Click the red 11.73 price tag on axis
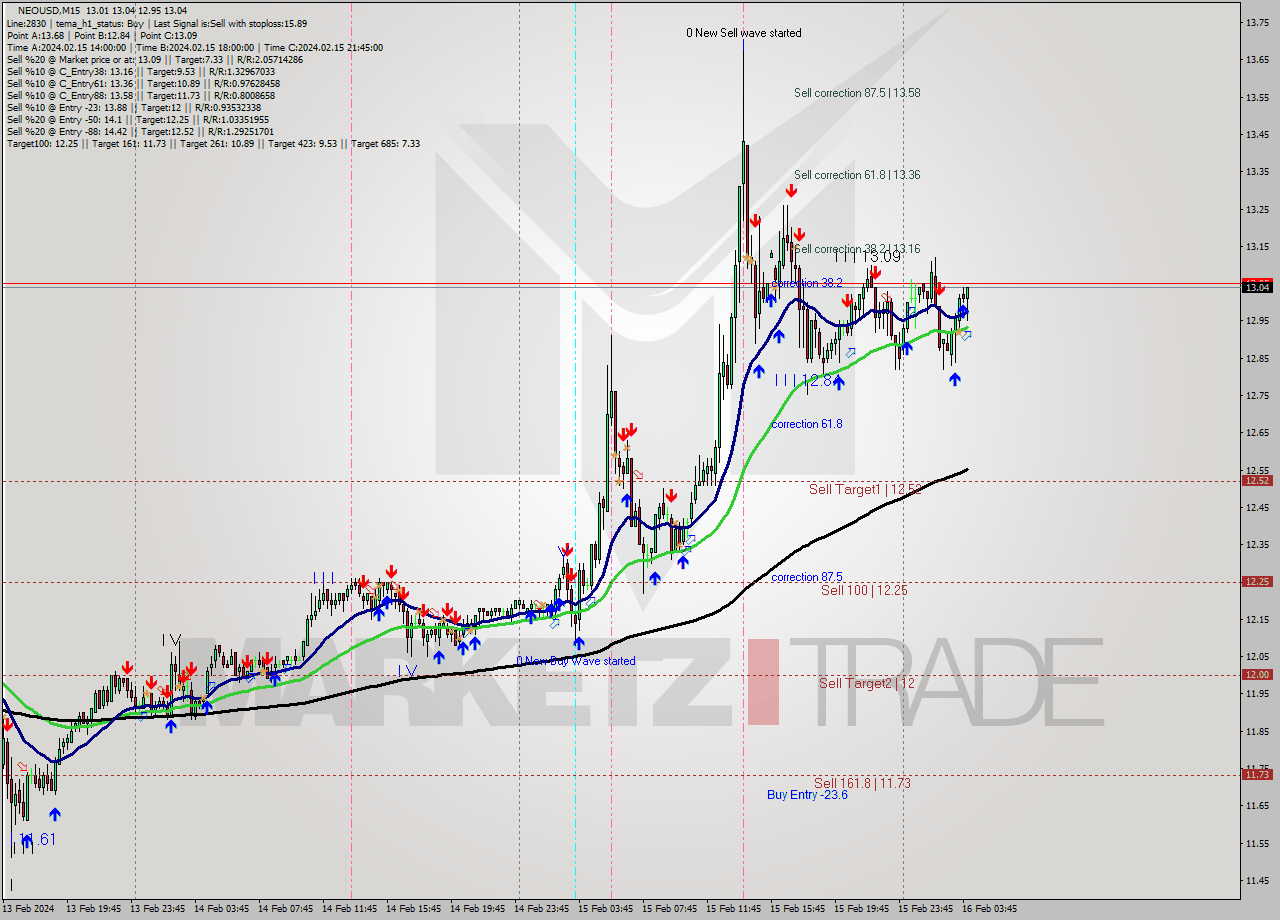 [x=1256, y=775]
